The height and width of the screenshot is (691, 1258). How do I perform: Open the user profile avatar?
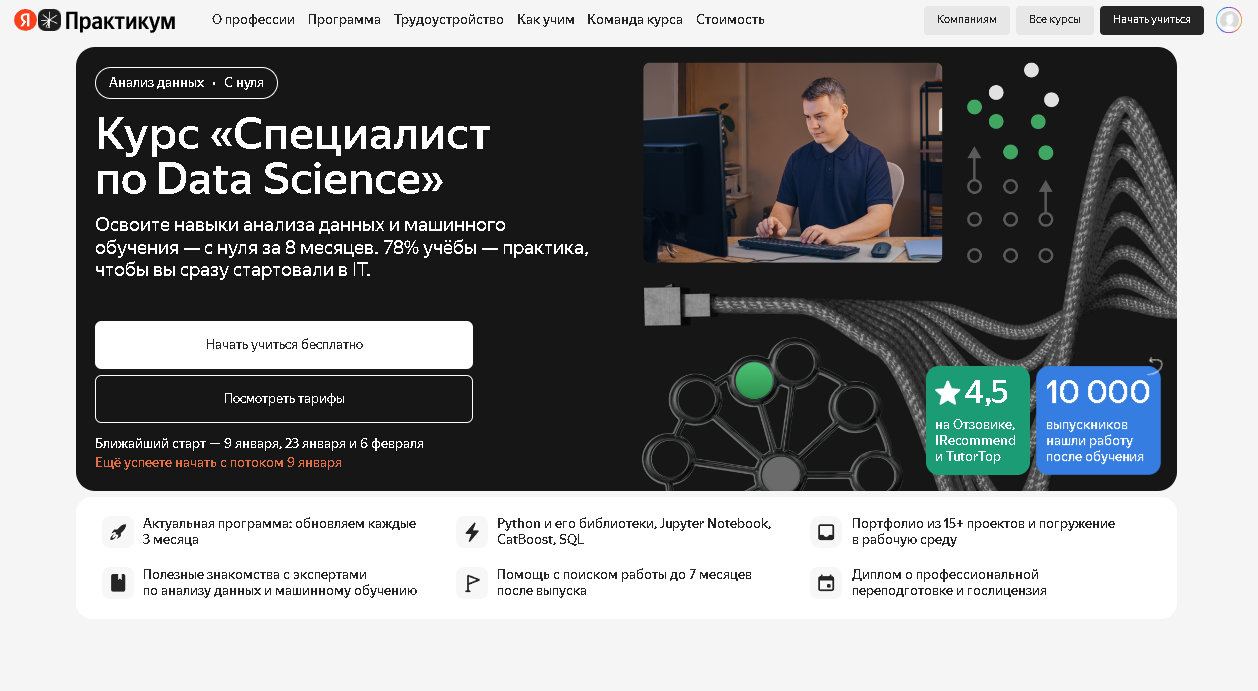1228,20
